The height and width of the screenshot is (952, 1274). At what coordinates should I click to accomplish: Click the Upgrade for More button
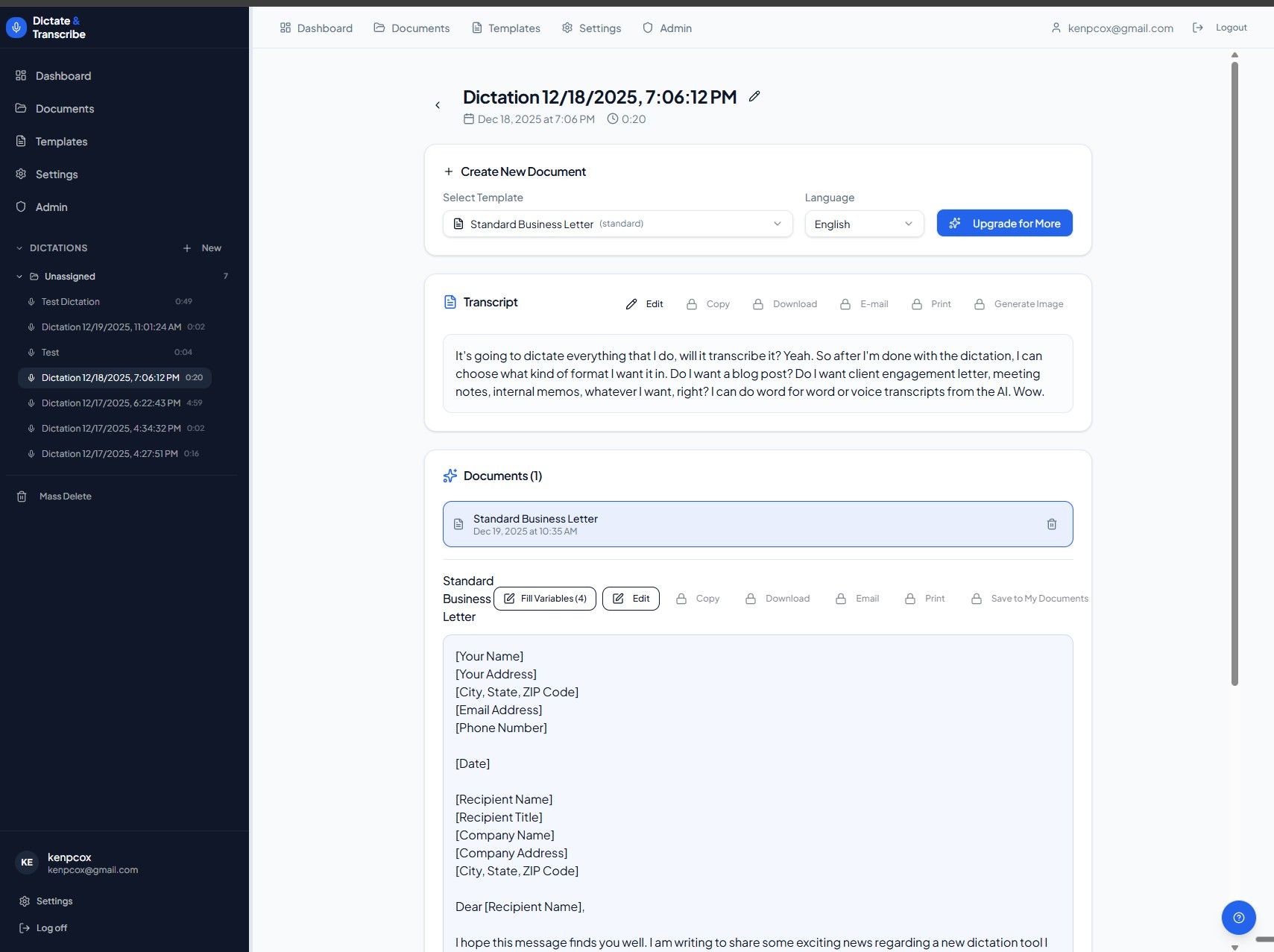point(1004,224)
